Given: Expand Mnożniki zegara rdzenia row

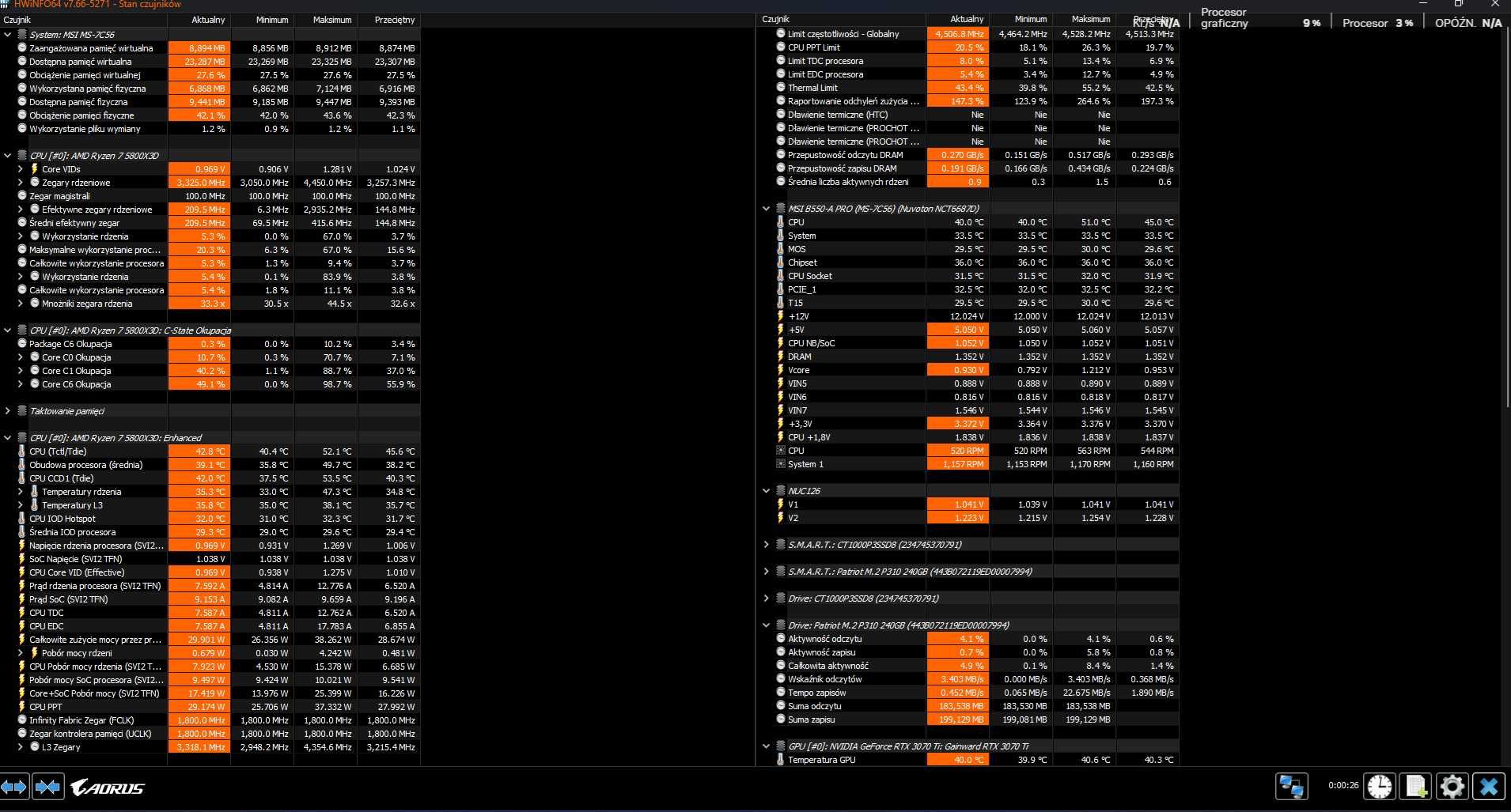Looking at the screenshot, I should click(21, 304).
